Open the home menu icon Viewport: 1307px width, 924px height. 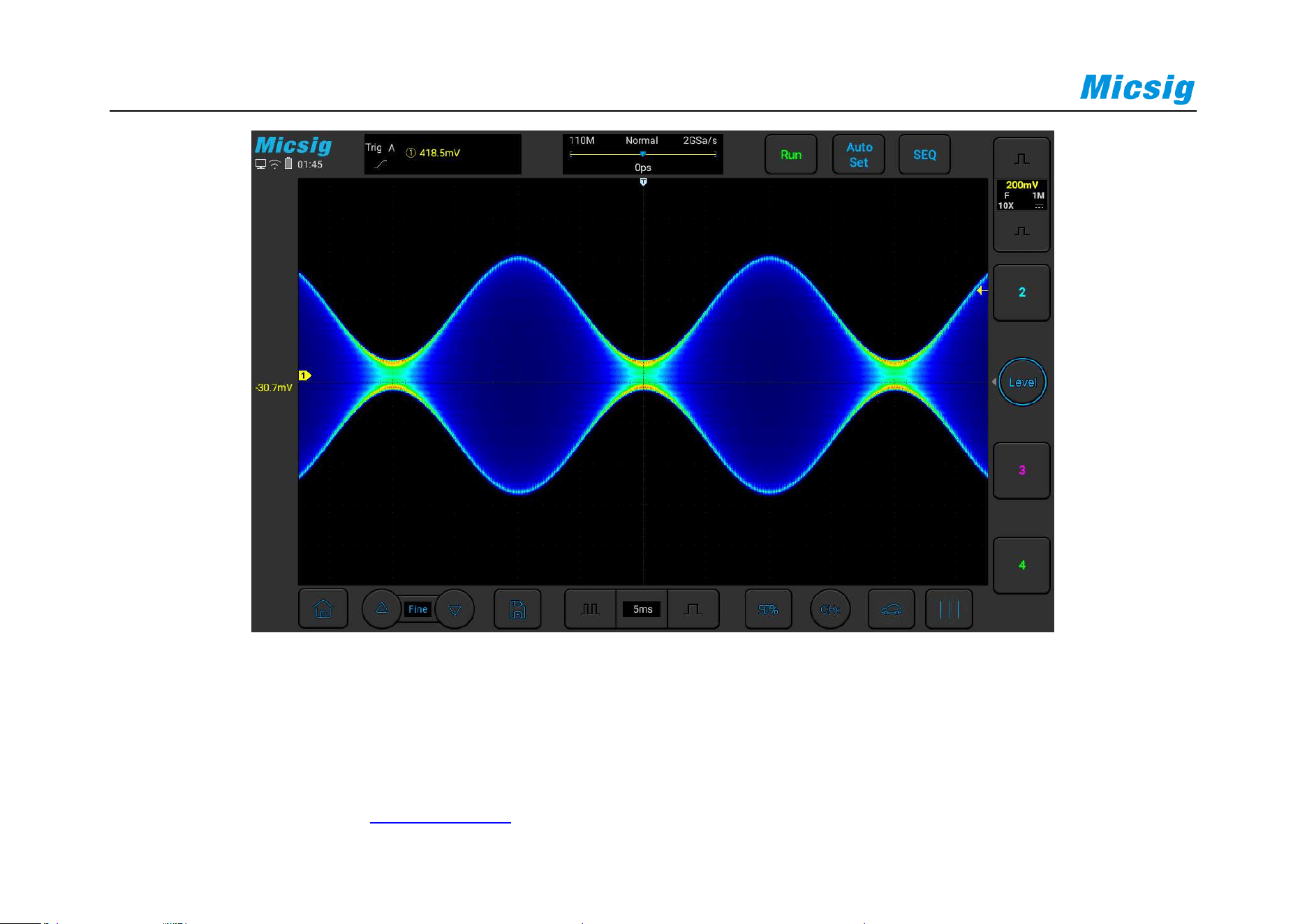point(323,609)
